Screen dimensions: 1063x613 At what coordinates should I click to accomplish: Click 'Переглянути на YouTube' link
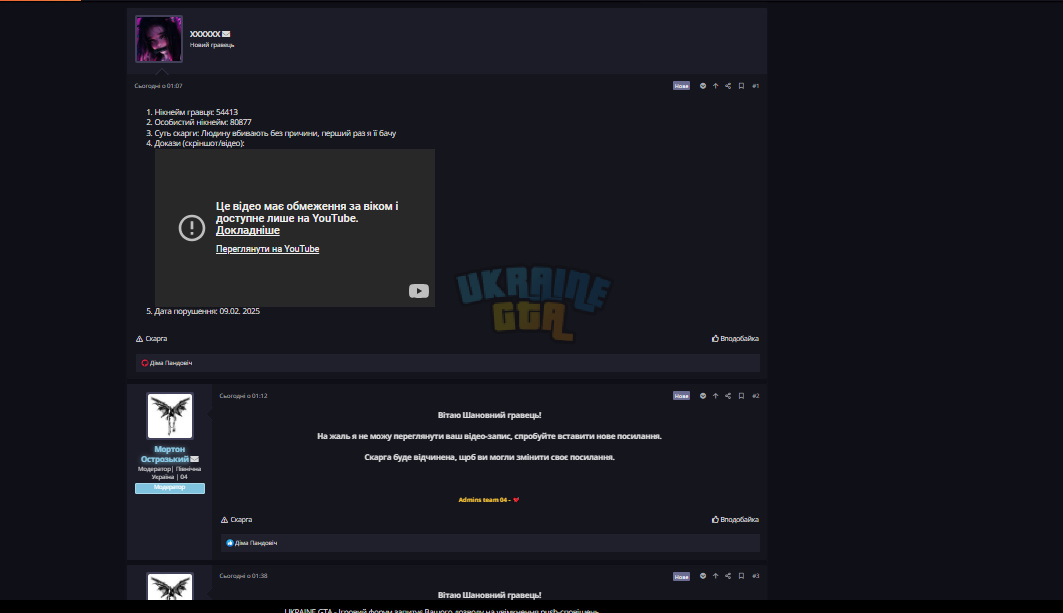coord(267,249)
